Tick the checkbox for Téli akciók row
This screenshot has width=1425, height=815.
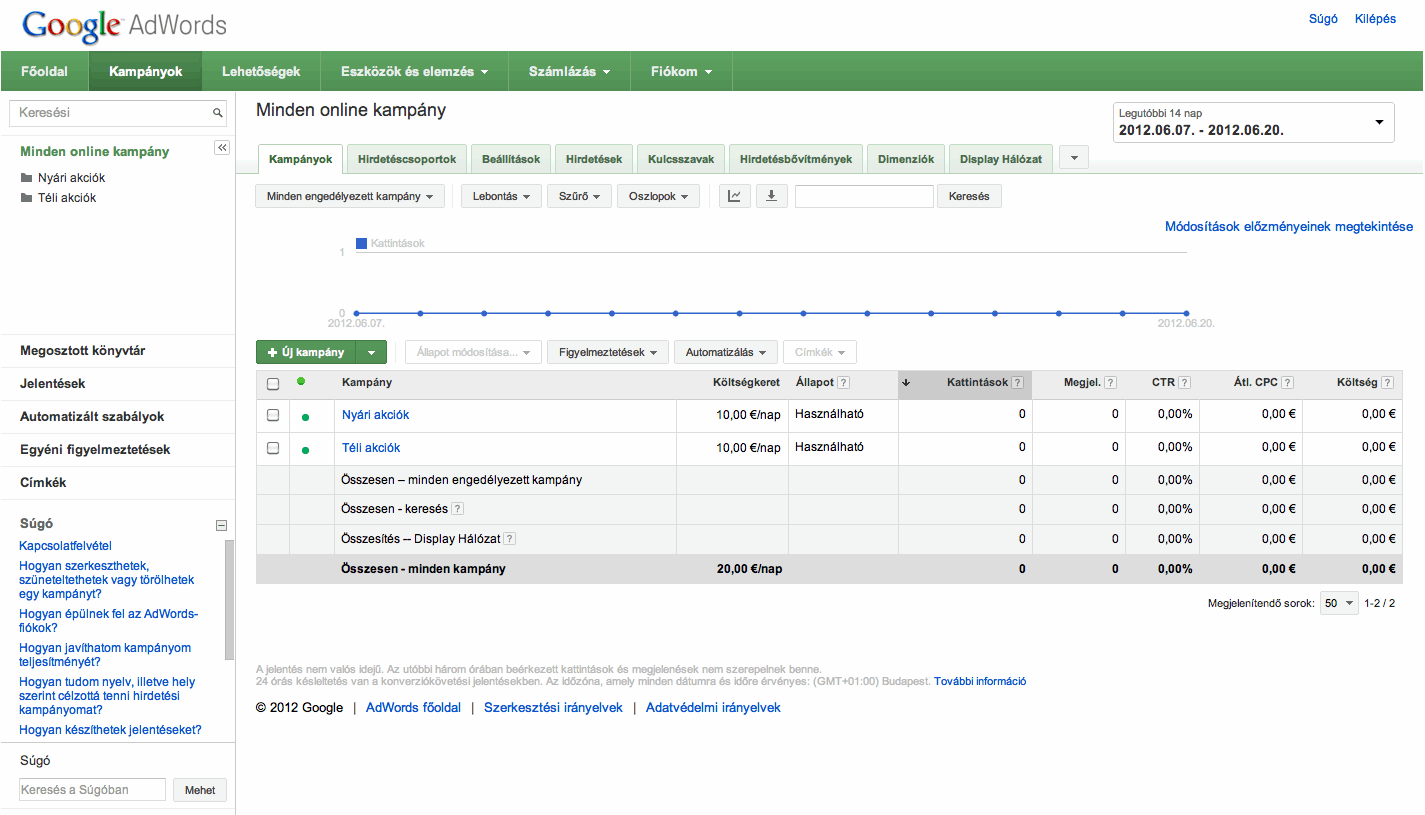(273, 448)
